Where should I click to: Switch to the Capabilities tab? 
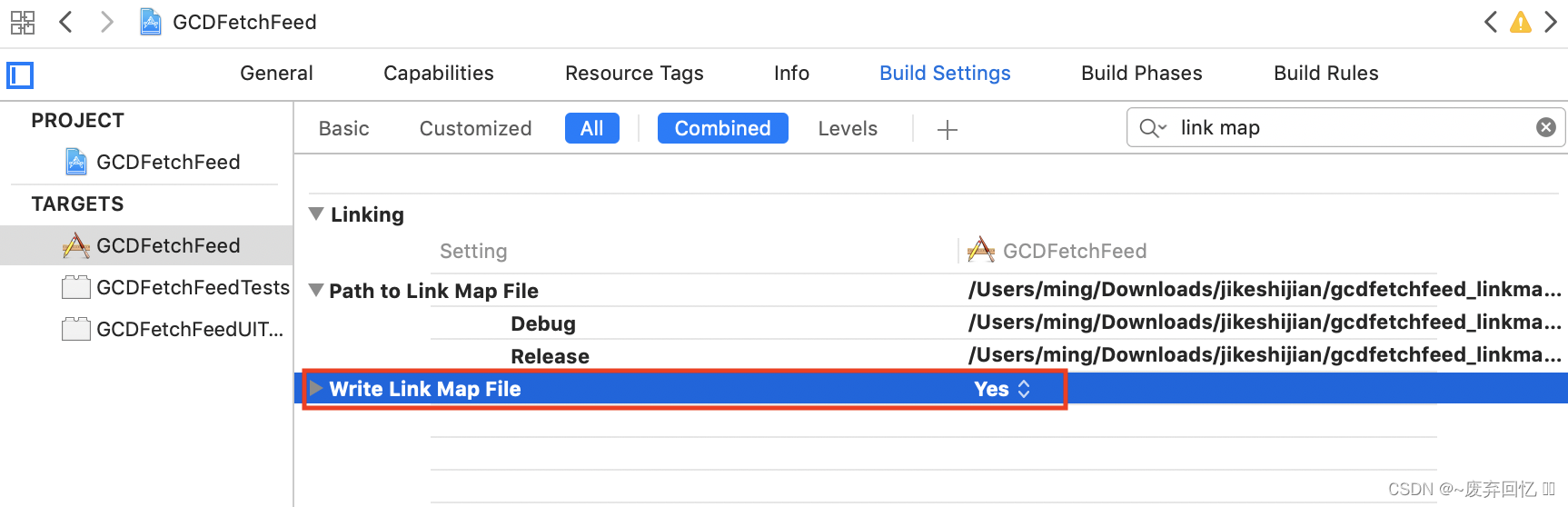(x=438, y=74)
